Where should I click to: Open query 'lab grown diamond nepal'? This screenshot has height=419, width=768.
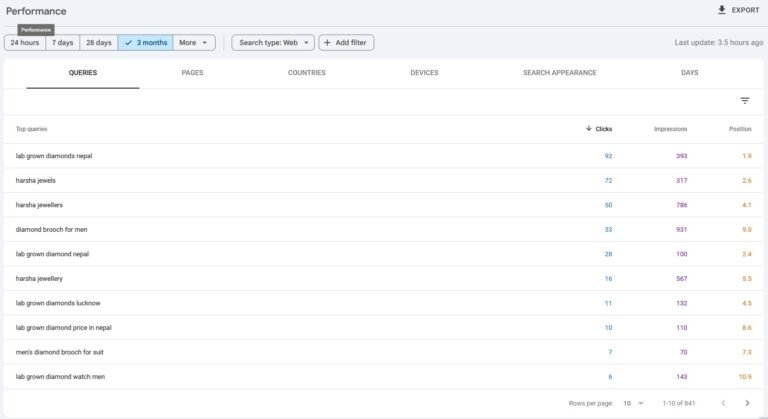(52, 254)
